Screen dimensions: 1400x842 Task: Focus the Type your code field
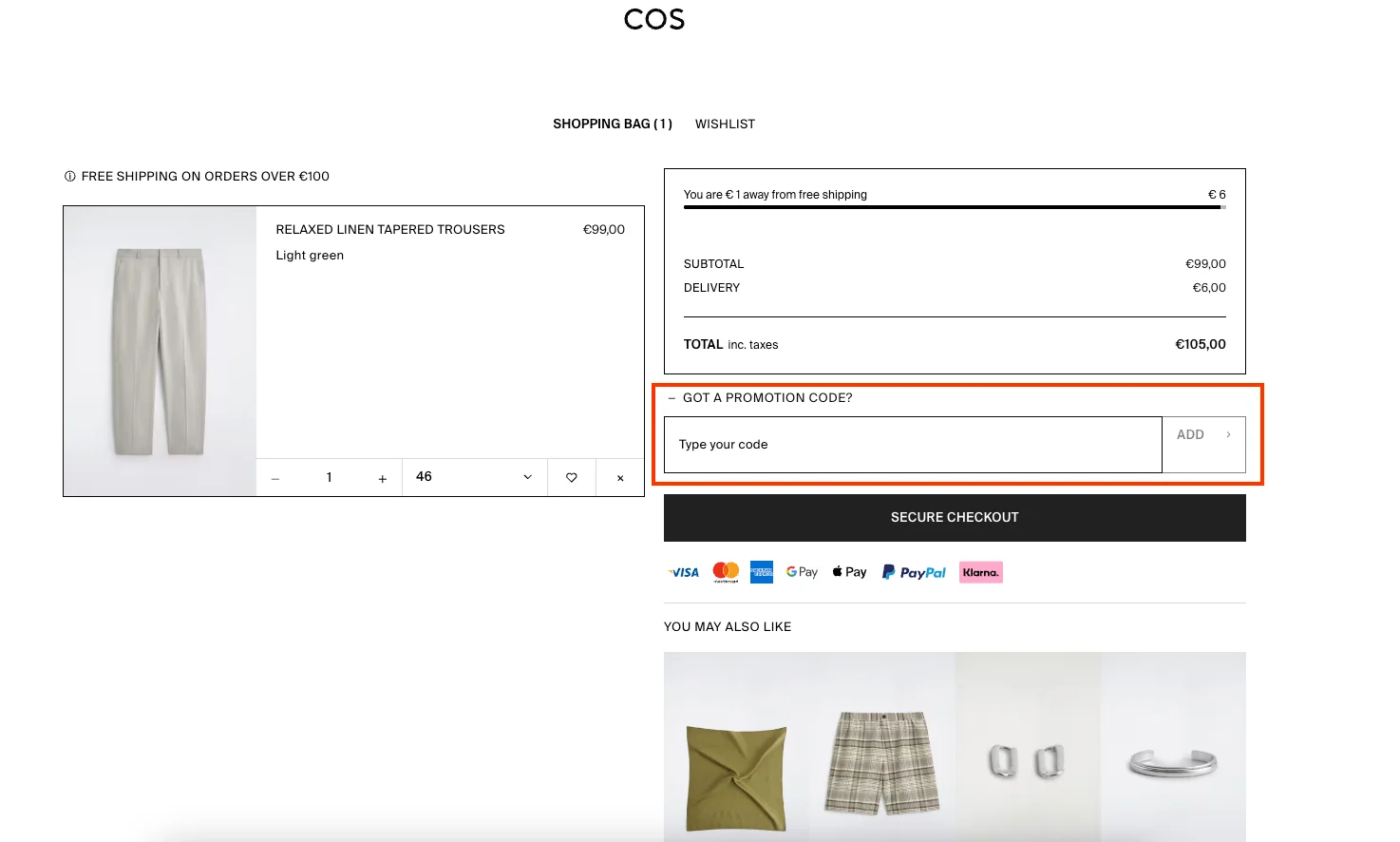coord(913,445)
